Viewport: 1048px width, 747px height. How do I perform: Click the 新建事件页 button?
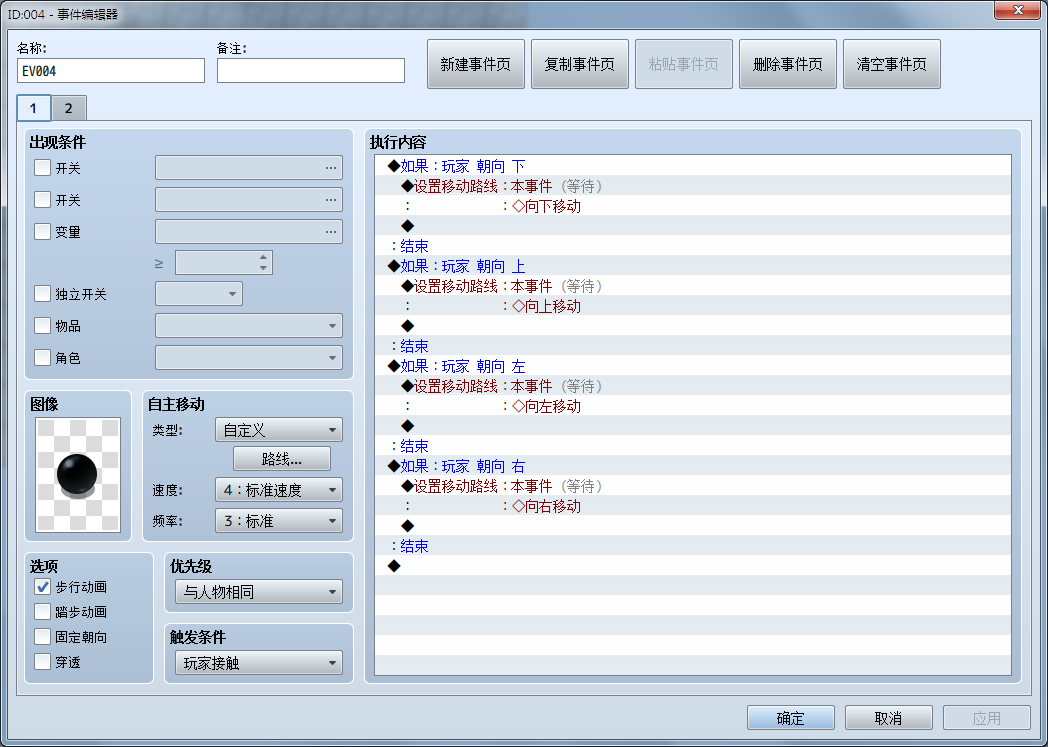click(476, 64)
